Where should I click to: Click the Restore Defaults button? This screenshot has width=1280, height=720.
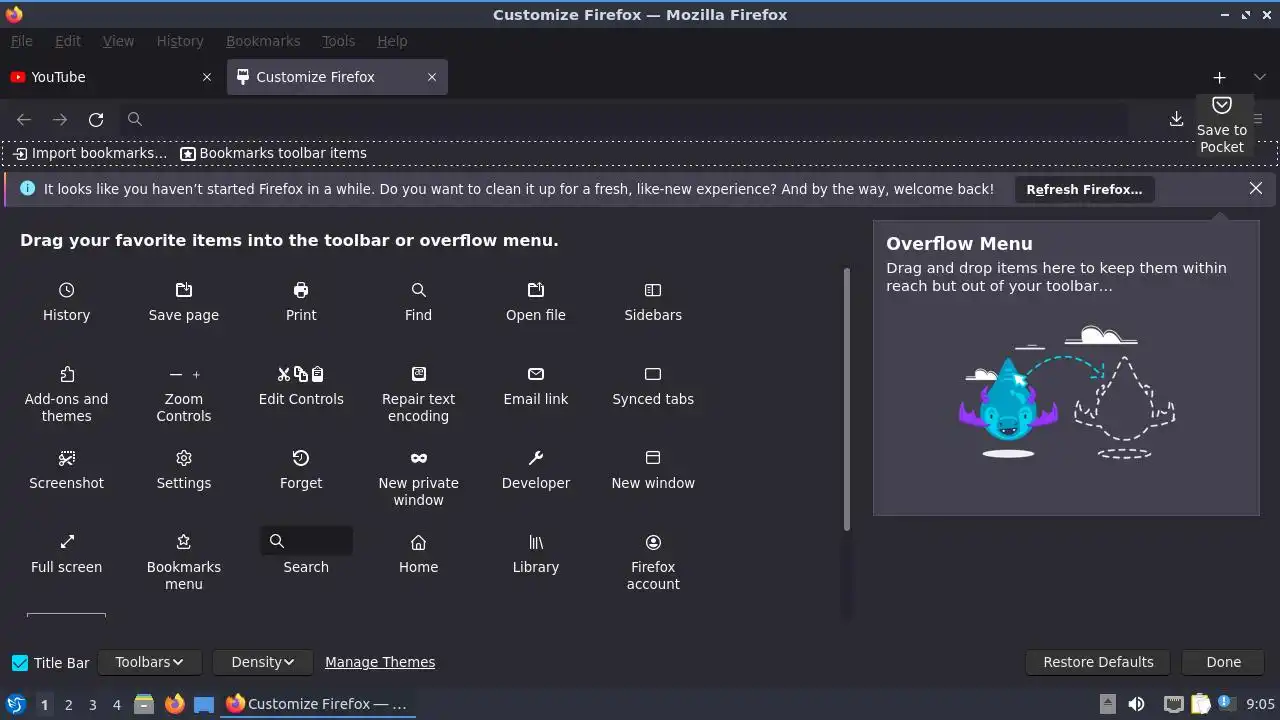coord(1098,662)
